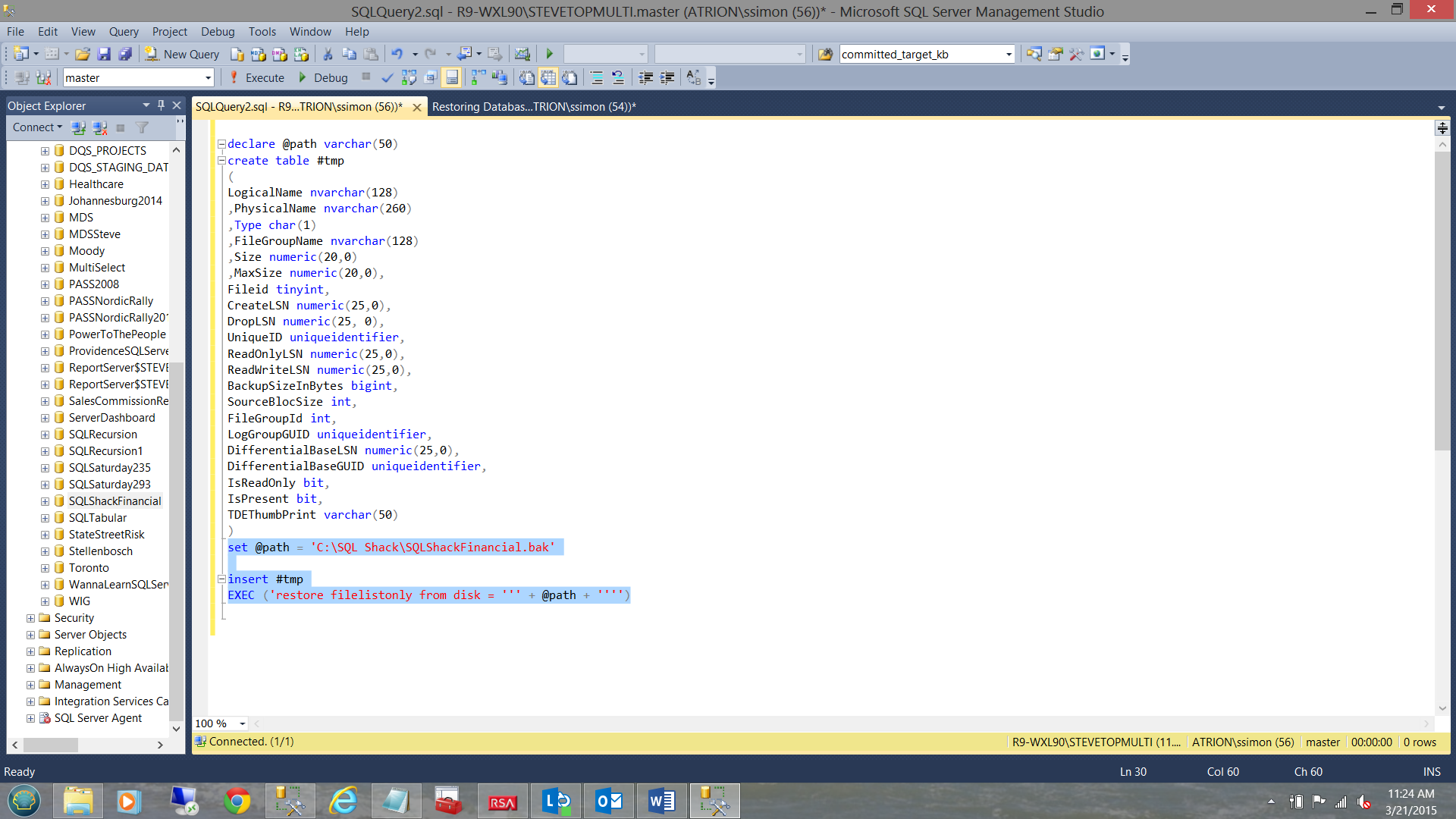Open Google Chrome from the taskbar
The height and width of the screenshot is (819, 1456).
coord(237,801)
